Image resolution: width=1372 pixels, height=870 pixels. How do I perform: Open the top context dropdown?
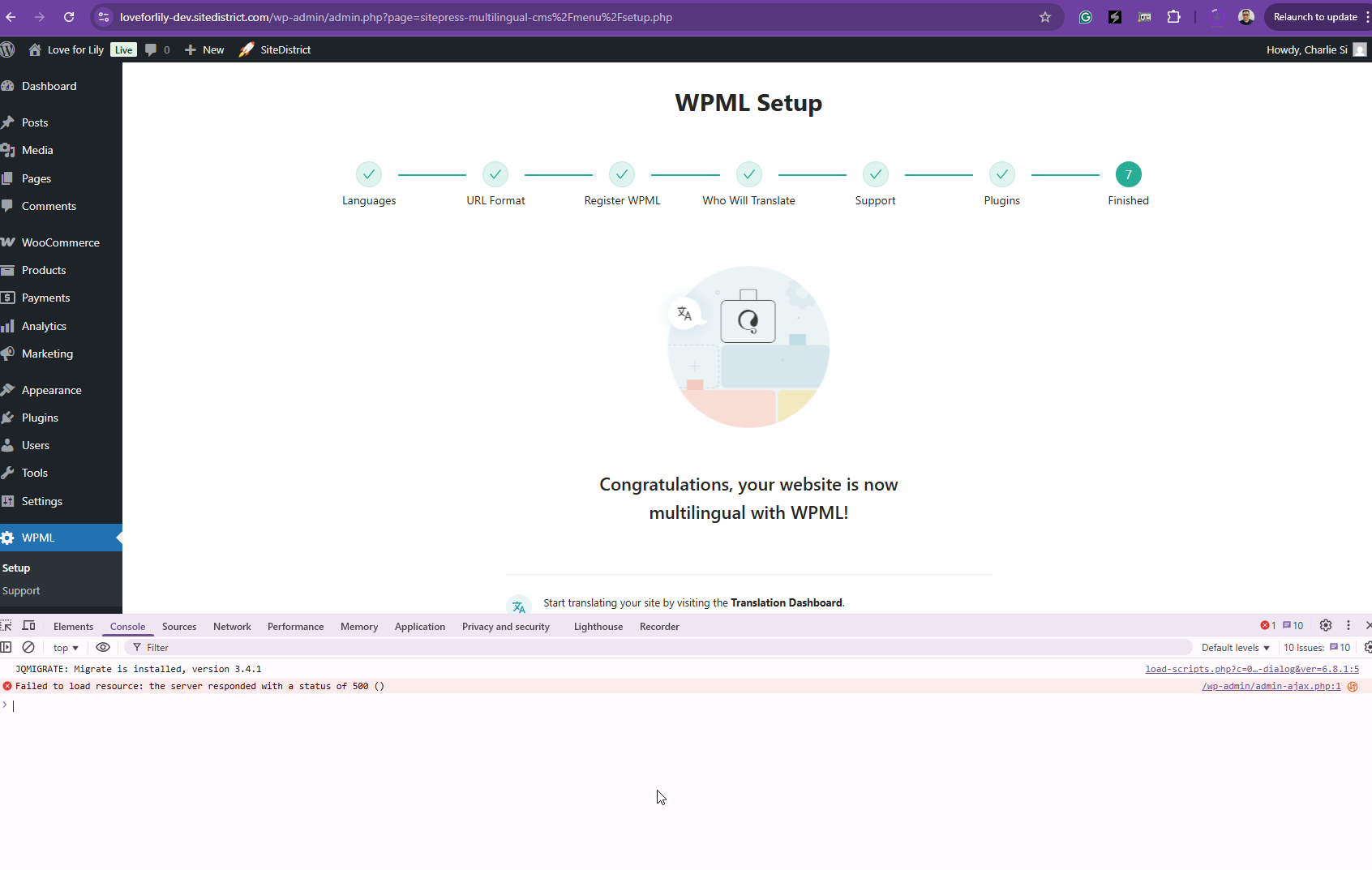tap(66, 648)
